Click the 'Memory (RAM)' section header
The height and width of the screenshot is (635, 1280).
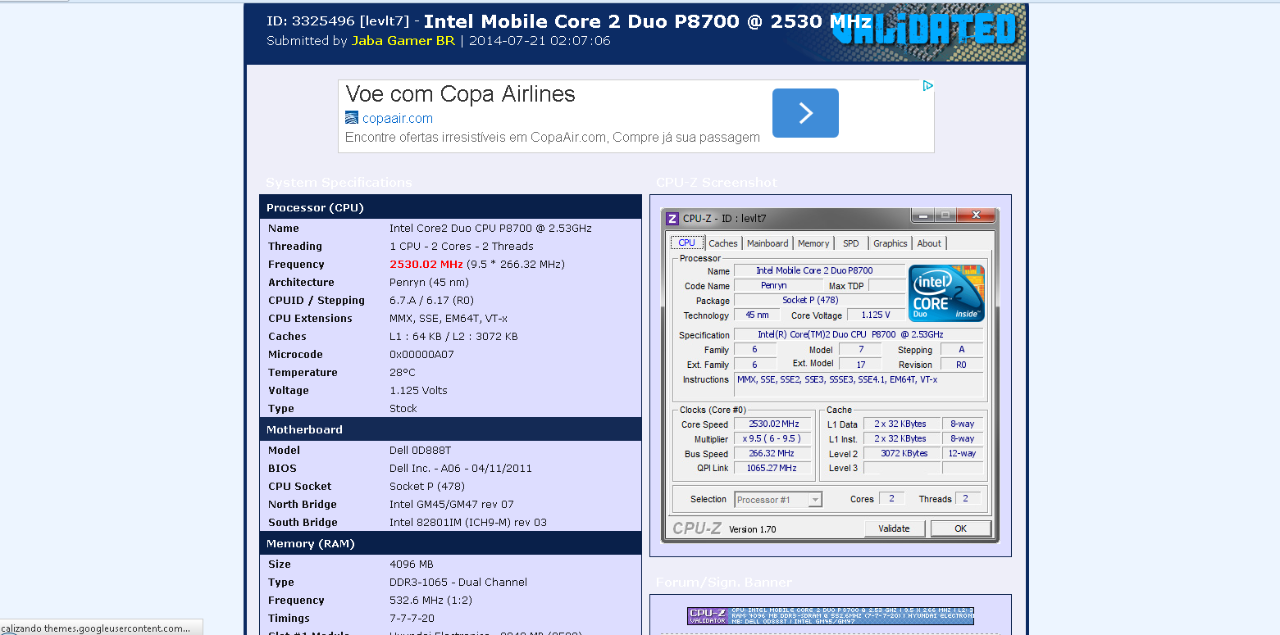450,543
